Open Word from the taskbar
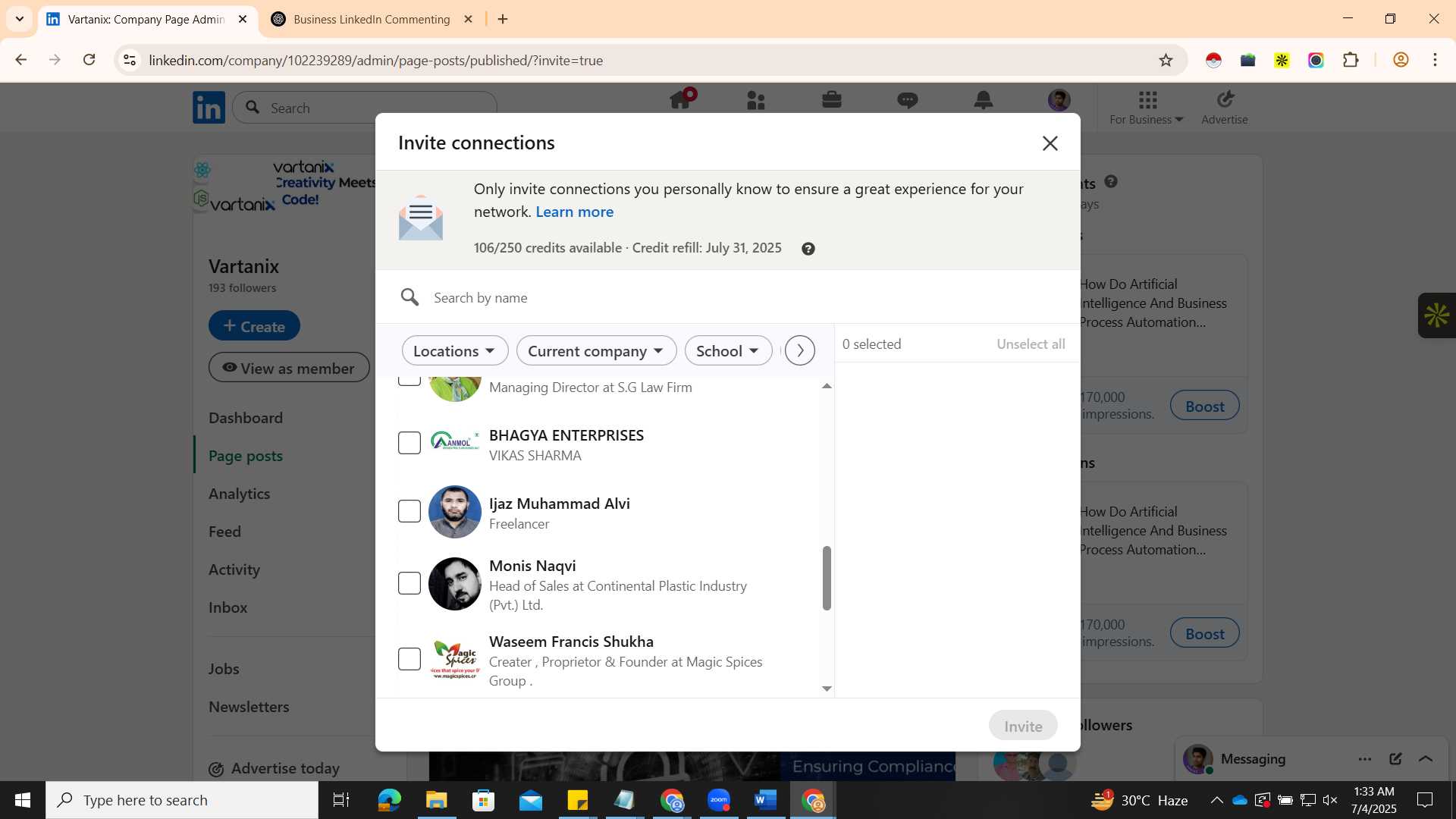Screen dimensions: 1456x819 click(766, 800)
